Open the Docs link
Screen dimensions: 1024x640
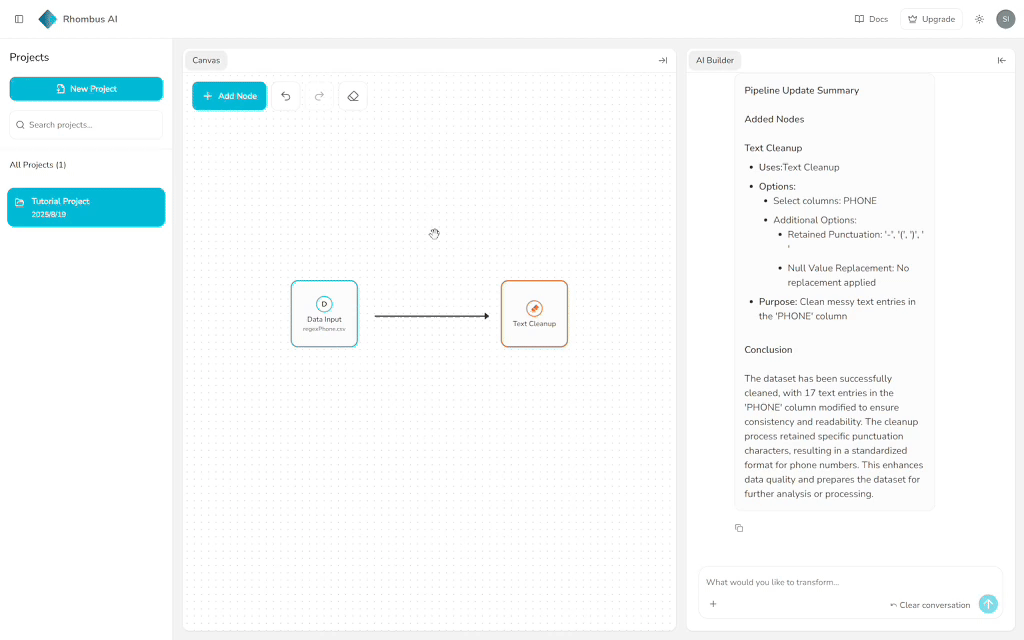tap(871, 19)
